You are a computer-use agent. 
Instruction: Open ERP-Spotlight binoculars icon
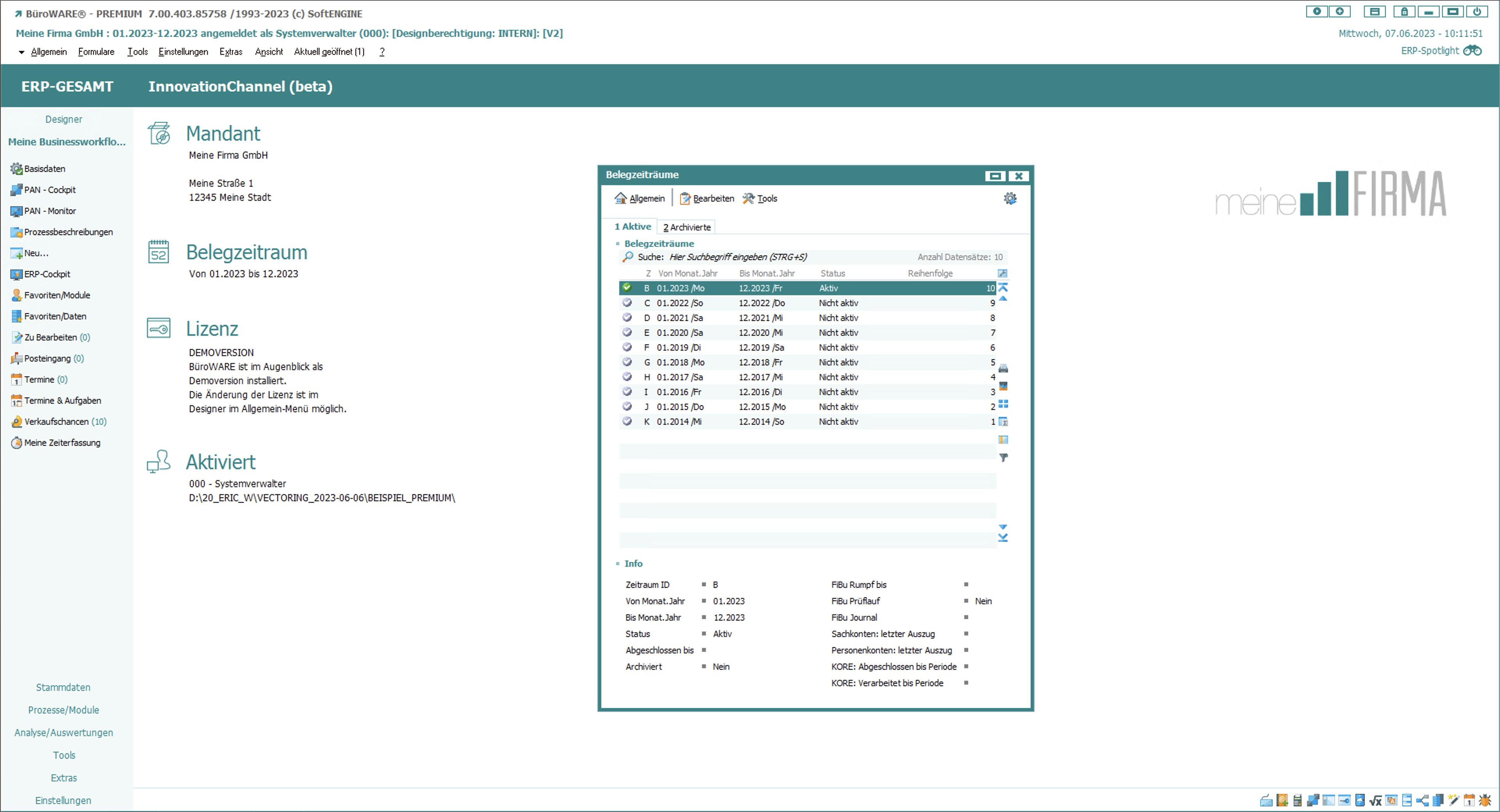tap(1473, 51)
